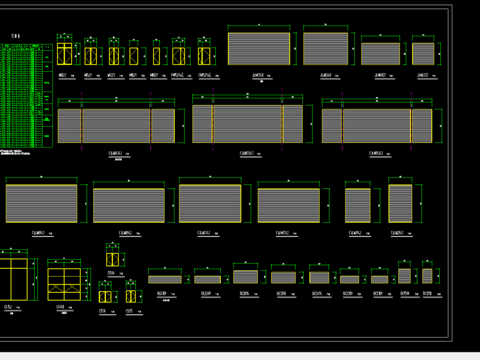
Task: Click the gray bar along the viewer's bottom edge
Action: click(240, 356)
